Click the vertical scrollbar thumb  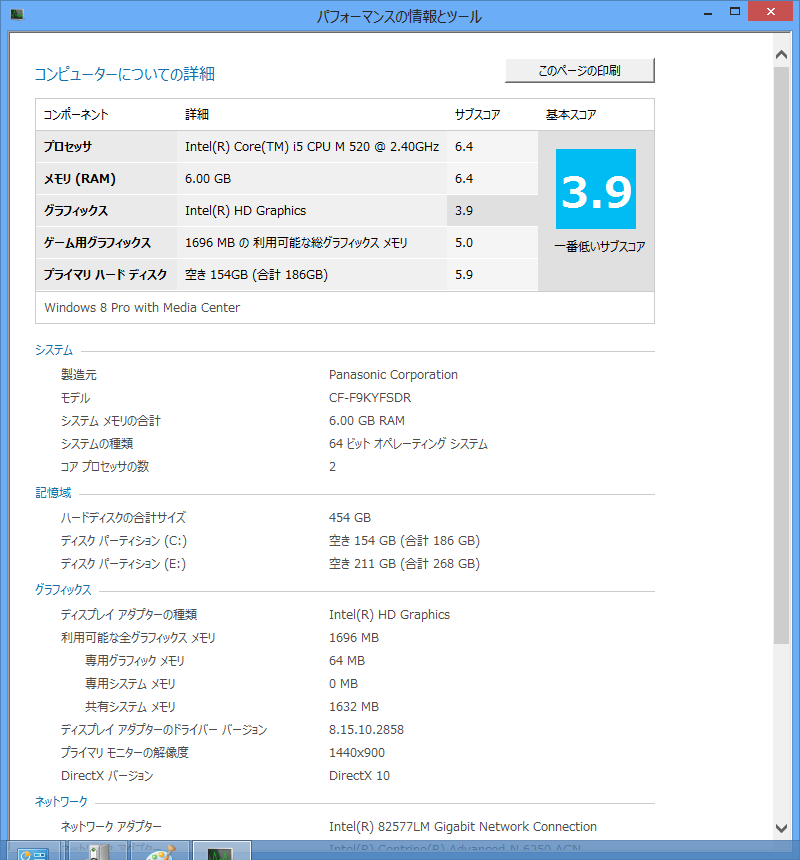781,355
